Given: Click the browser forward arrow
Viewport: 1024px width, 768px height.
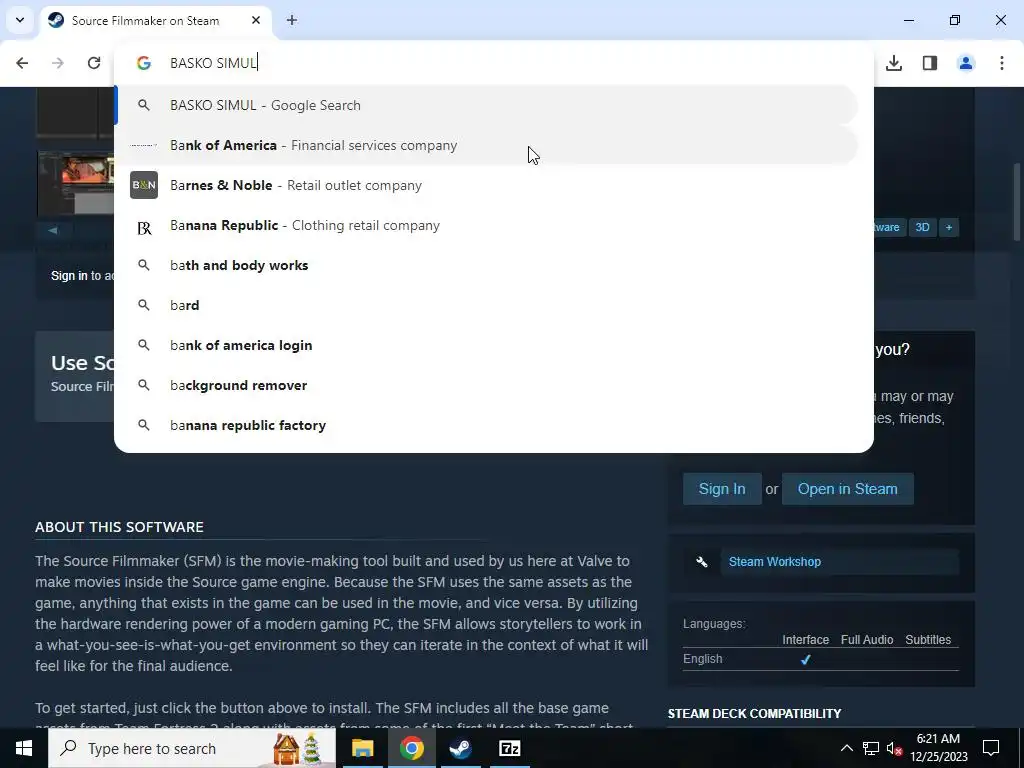Looking at the screenshot, I should (58, 63).
